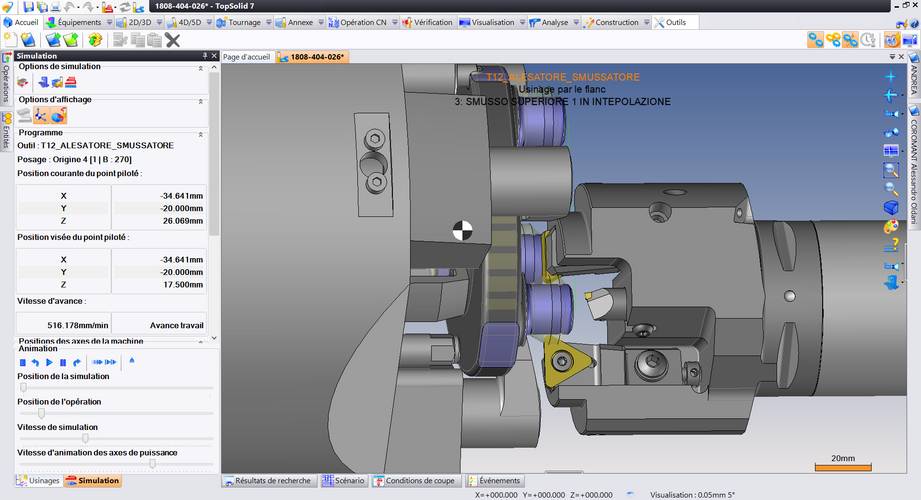This screenshot has height=500, width=921.
Task: Click the delete X icon in the toolbar
Action: pyautogui.click(x=172, y=40)
